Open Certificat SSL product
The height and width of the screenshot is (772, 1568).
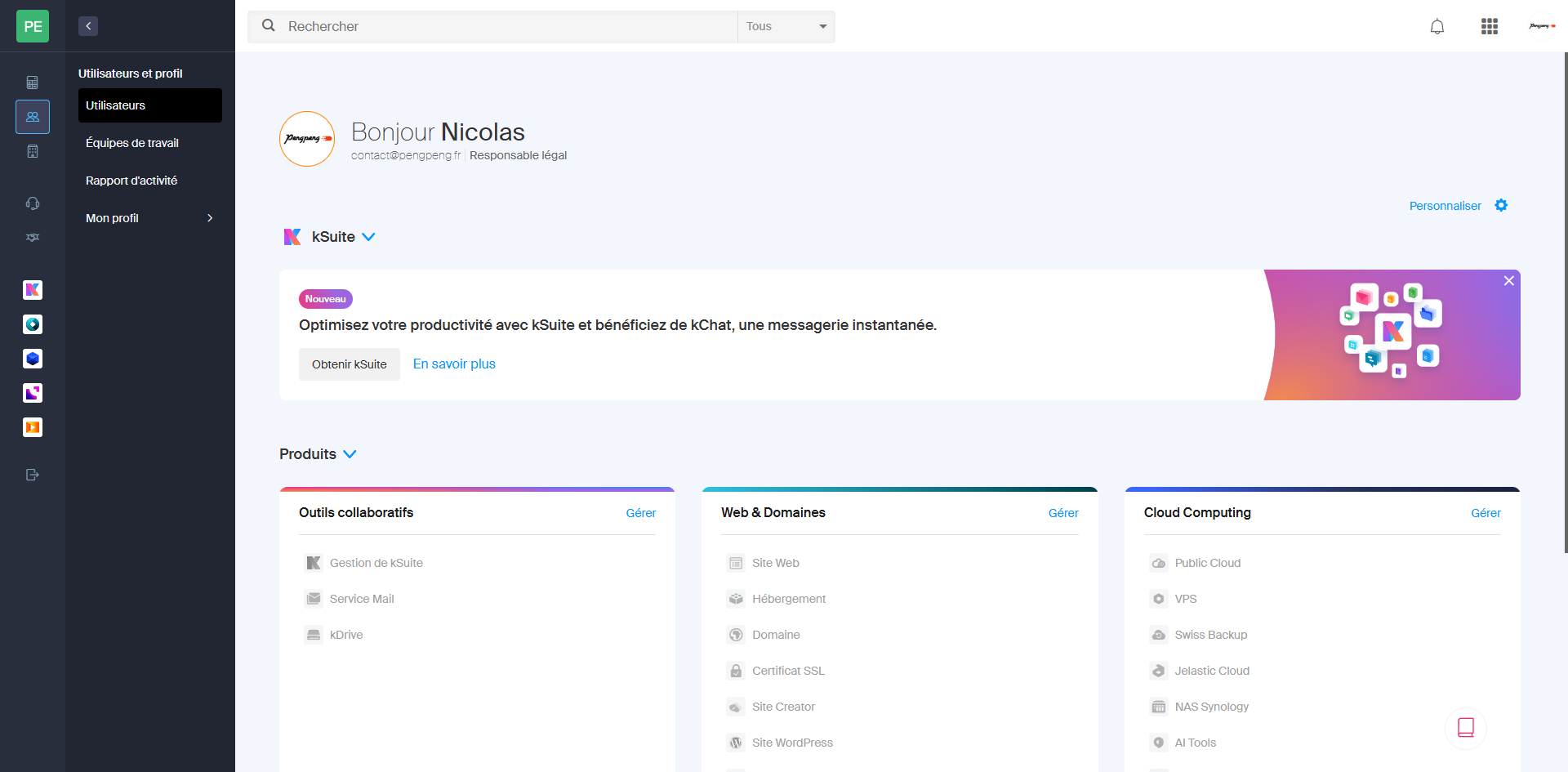tap(776, 671)
